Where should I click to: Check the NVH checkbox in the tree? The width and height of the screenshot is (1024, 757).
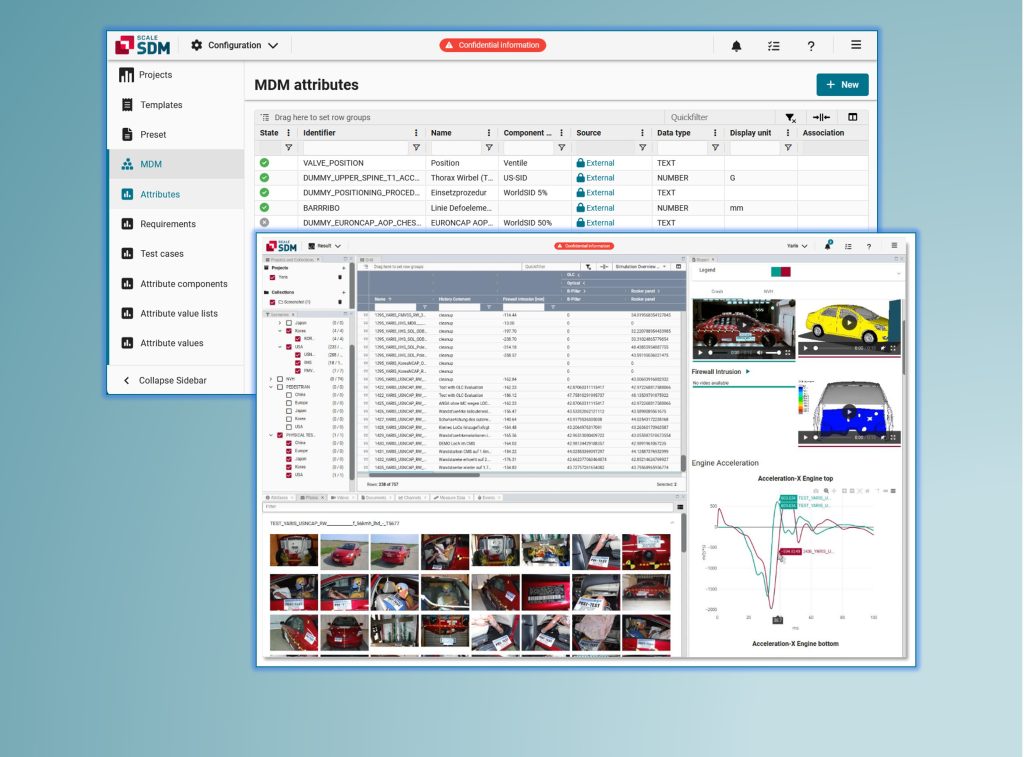click(281, 379)
